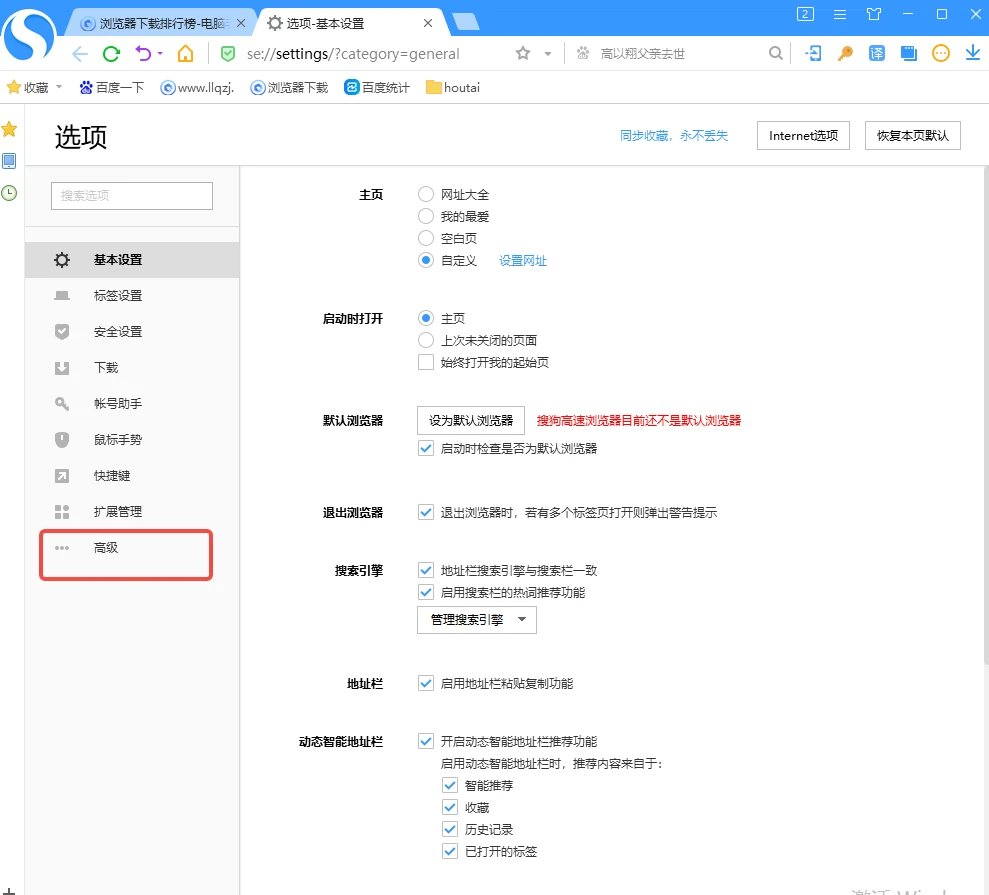Select 上次未关闭的页面 startup option

(x=426, y=341)
